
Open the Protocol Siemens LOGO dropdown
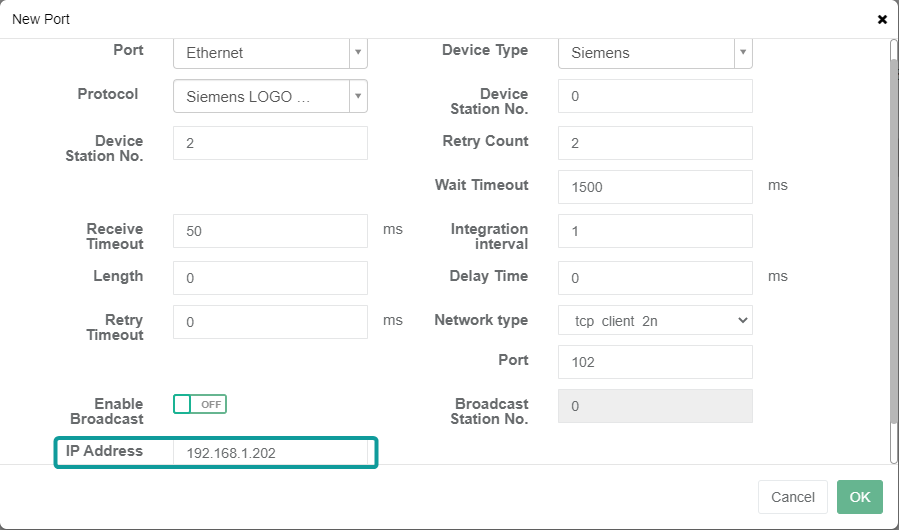pos(270,97)
